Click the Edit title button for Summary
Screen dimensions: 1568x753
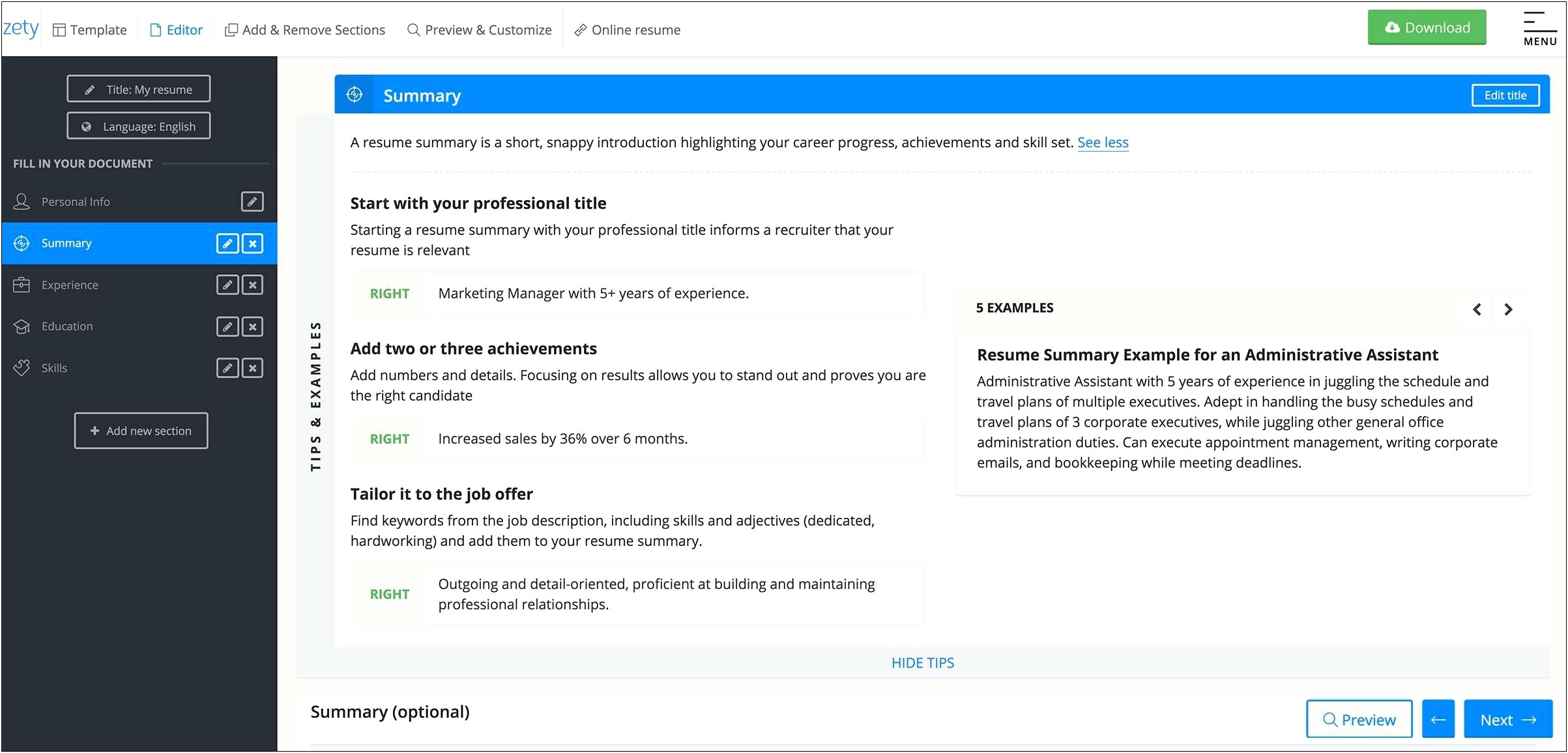pyautogui.click(x=1503, y=95)
